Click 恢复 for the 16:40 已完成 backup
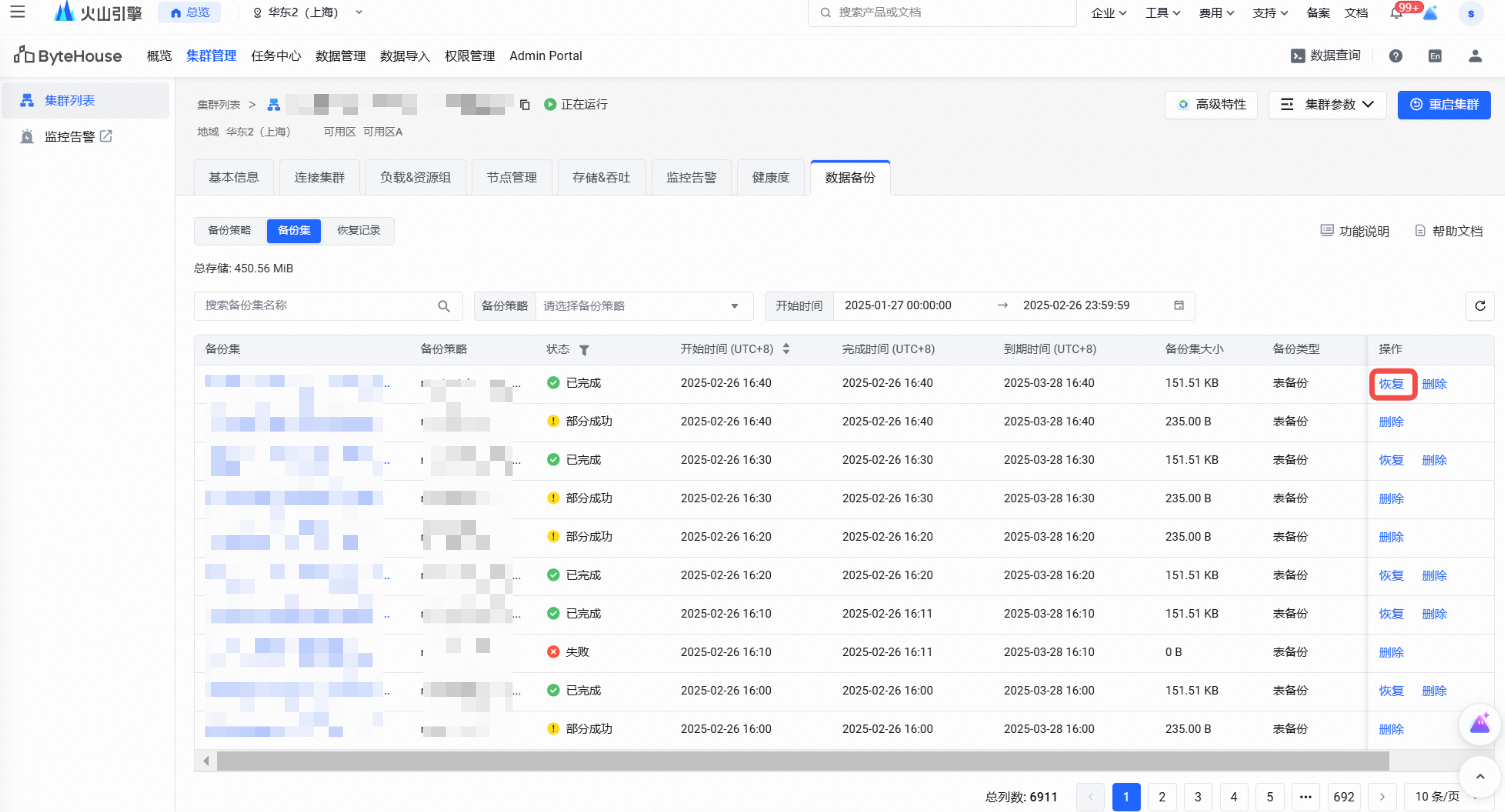 point(1391,384)
